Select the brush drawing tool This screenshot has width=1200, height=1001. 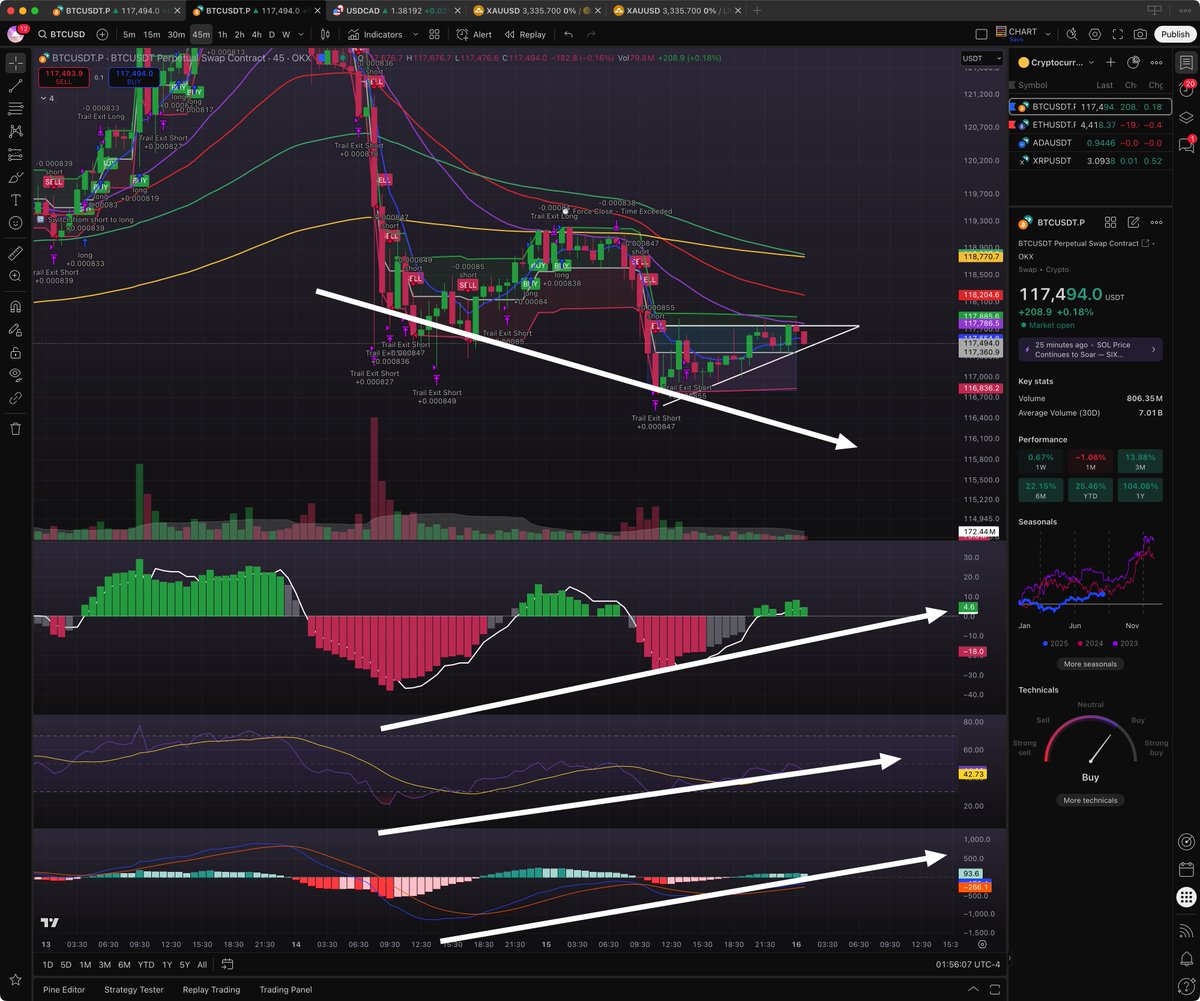point(16,178)
